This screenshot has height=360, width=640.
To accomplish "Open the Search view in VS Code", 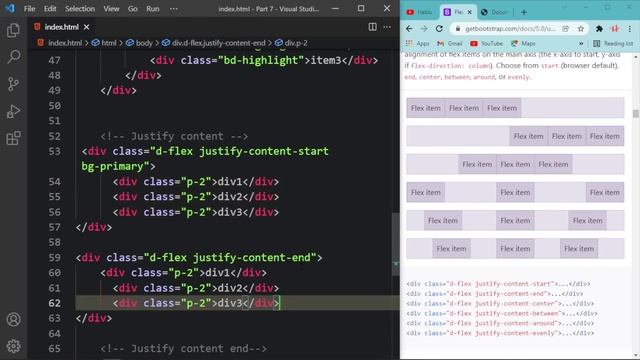I will point(13,57).
